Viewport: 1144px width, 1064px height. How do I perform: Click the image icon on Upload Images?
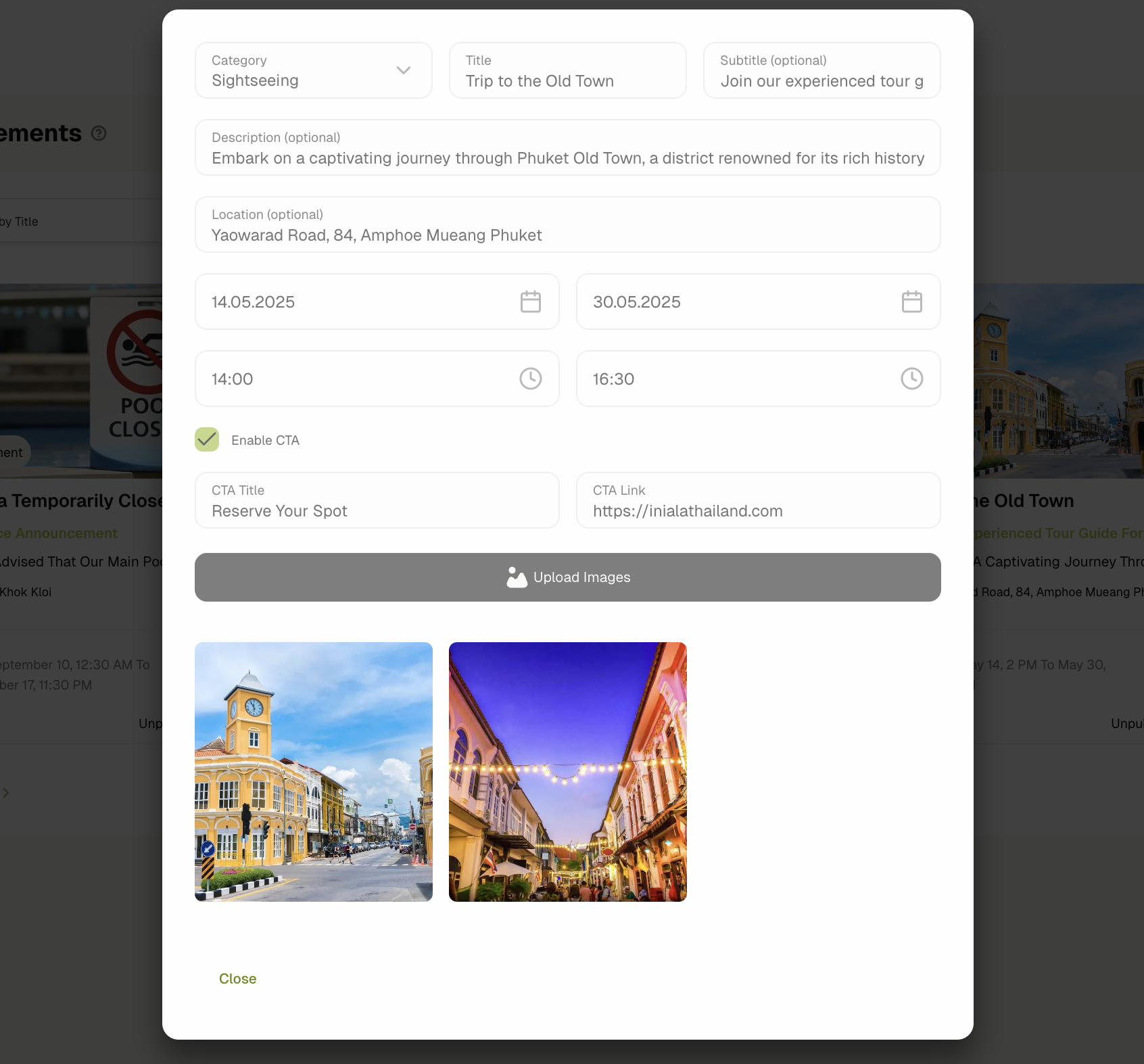517,577
